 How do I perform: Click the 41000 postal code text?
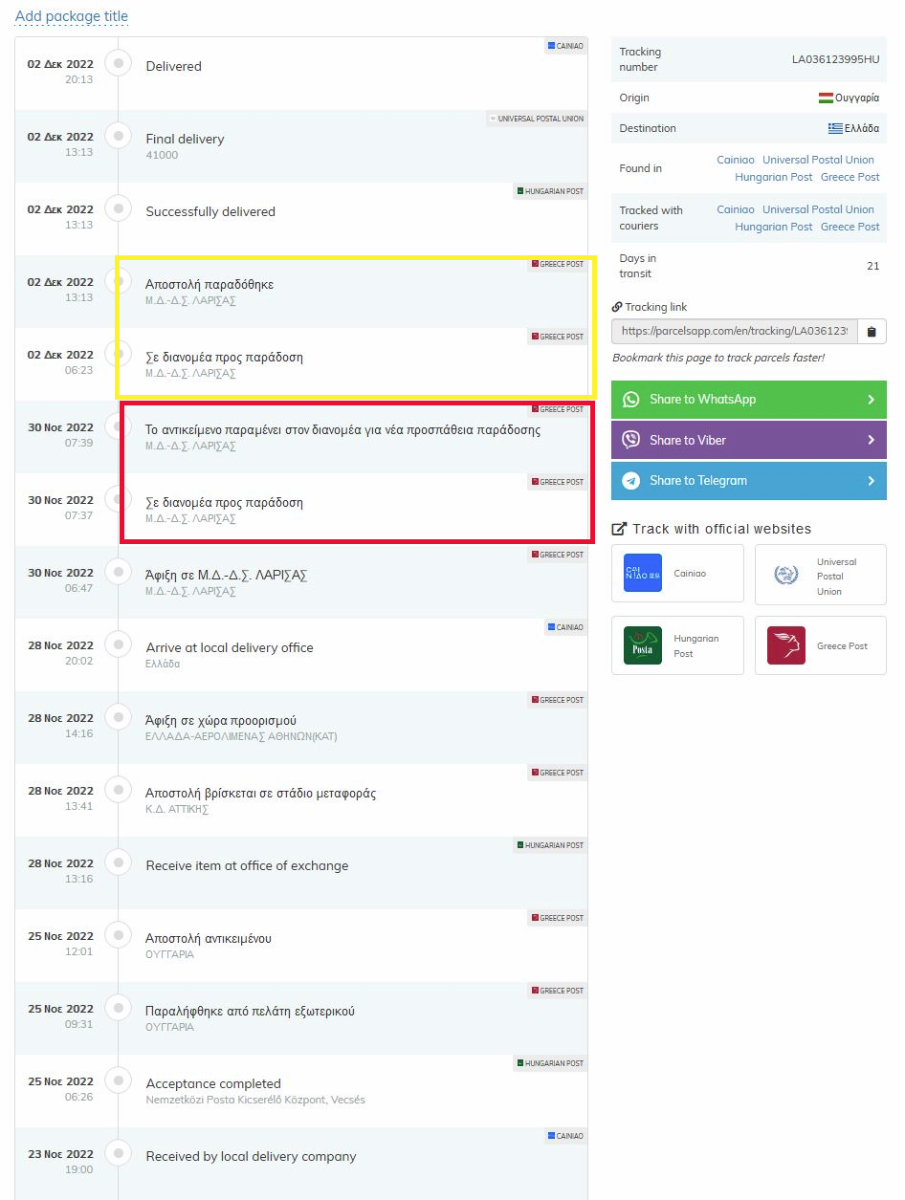(x=162, y=155)
